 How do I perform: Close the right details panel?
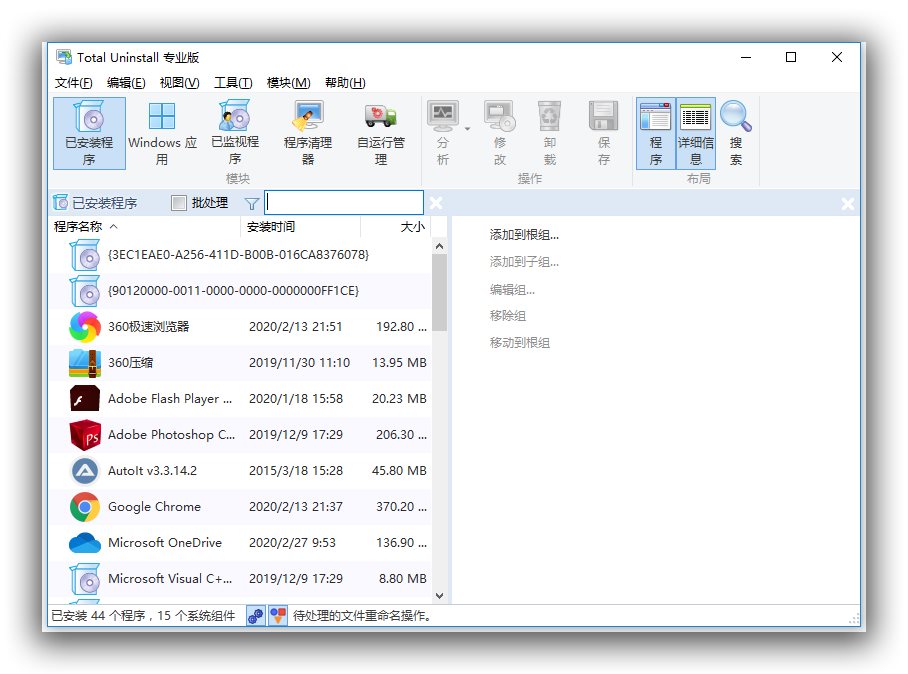(x=847, y=203)
